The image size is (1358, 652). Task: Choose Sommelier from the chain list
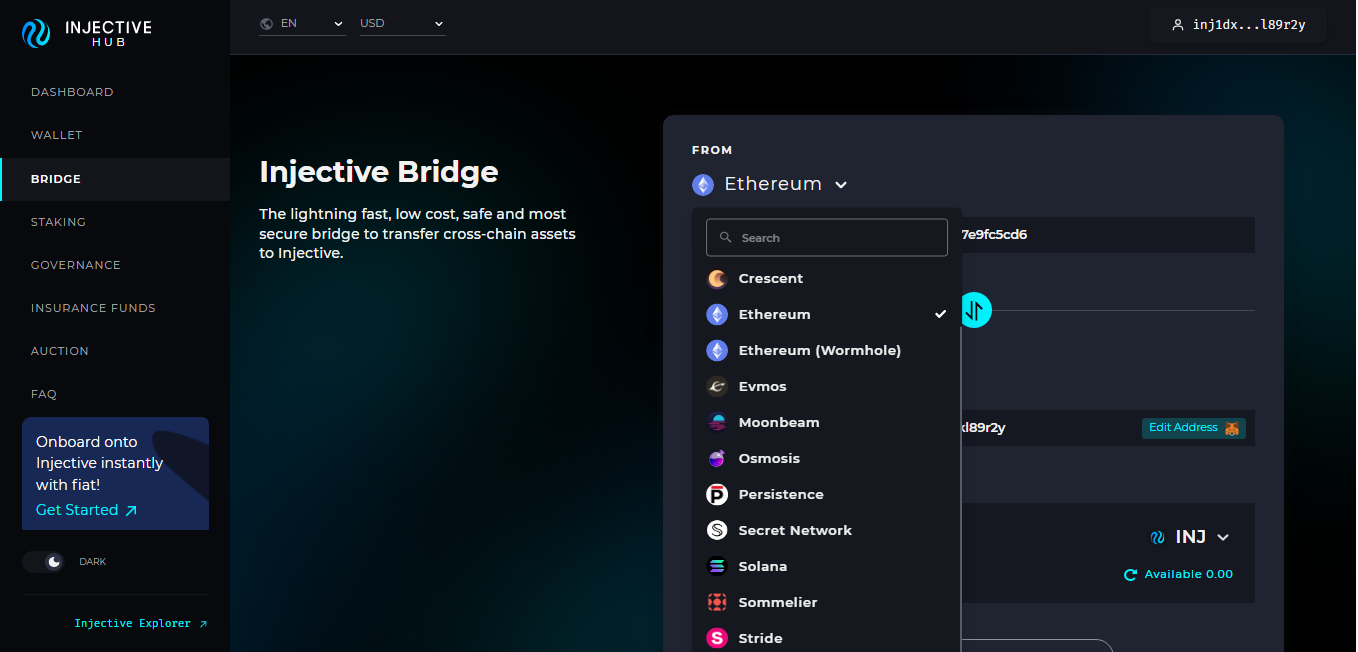point(826,603)
